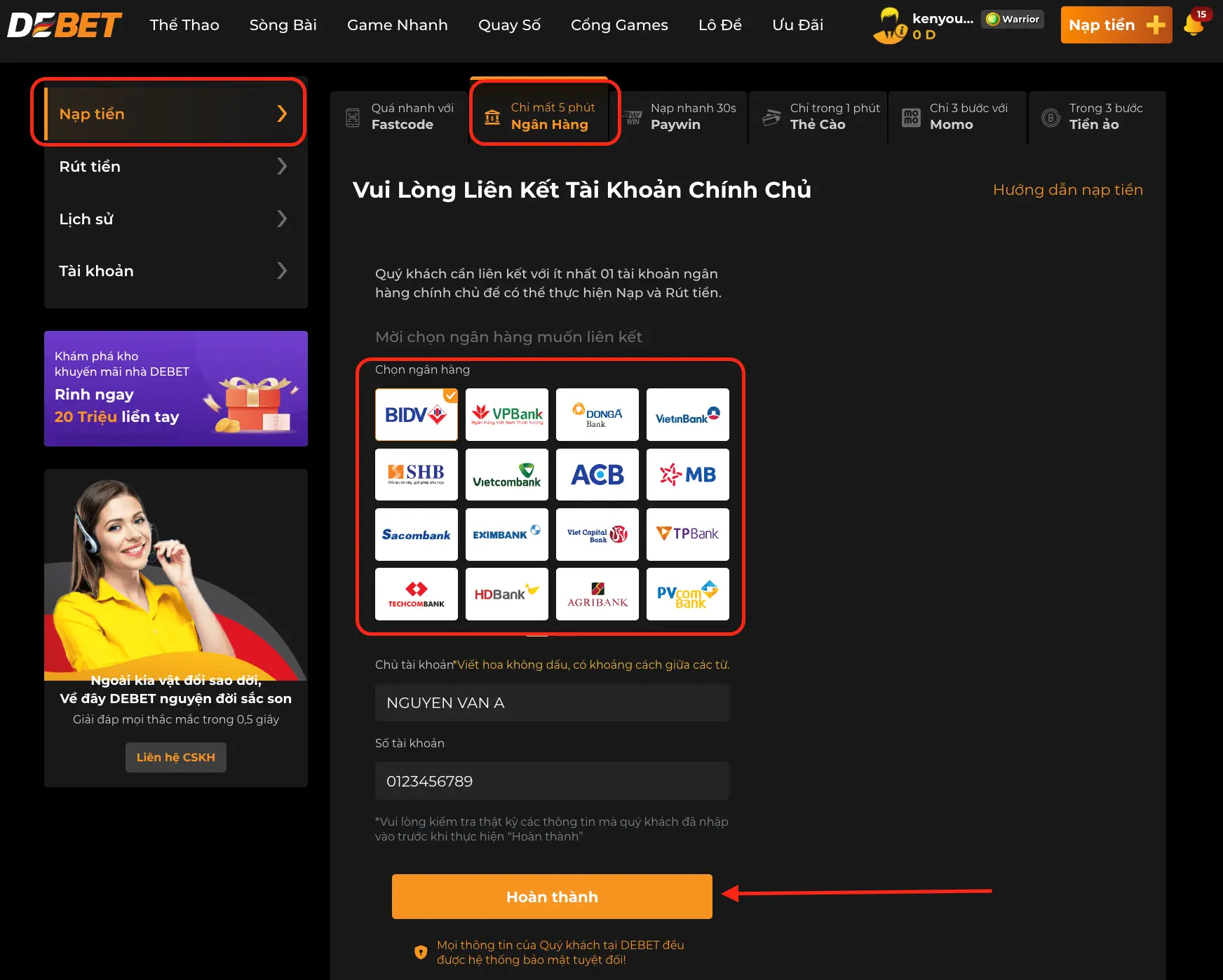
Task: Pick TPBank logo
Action: 688,534
